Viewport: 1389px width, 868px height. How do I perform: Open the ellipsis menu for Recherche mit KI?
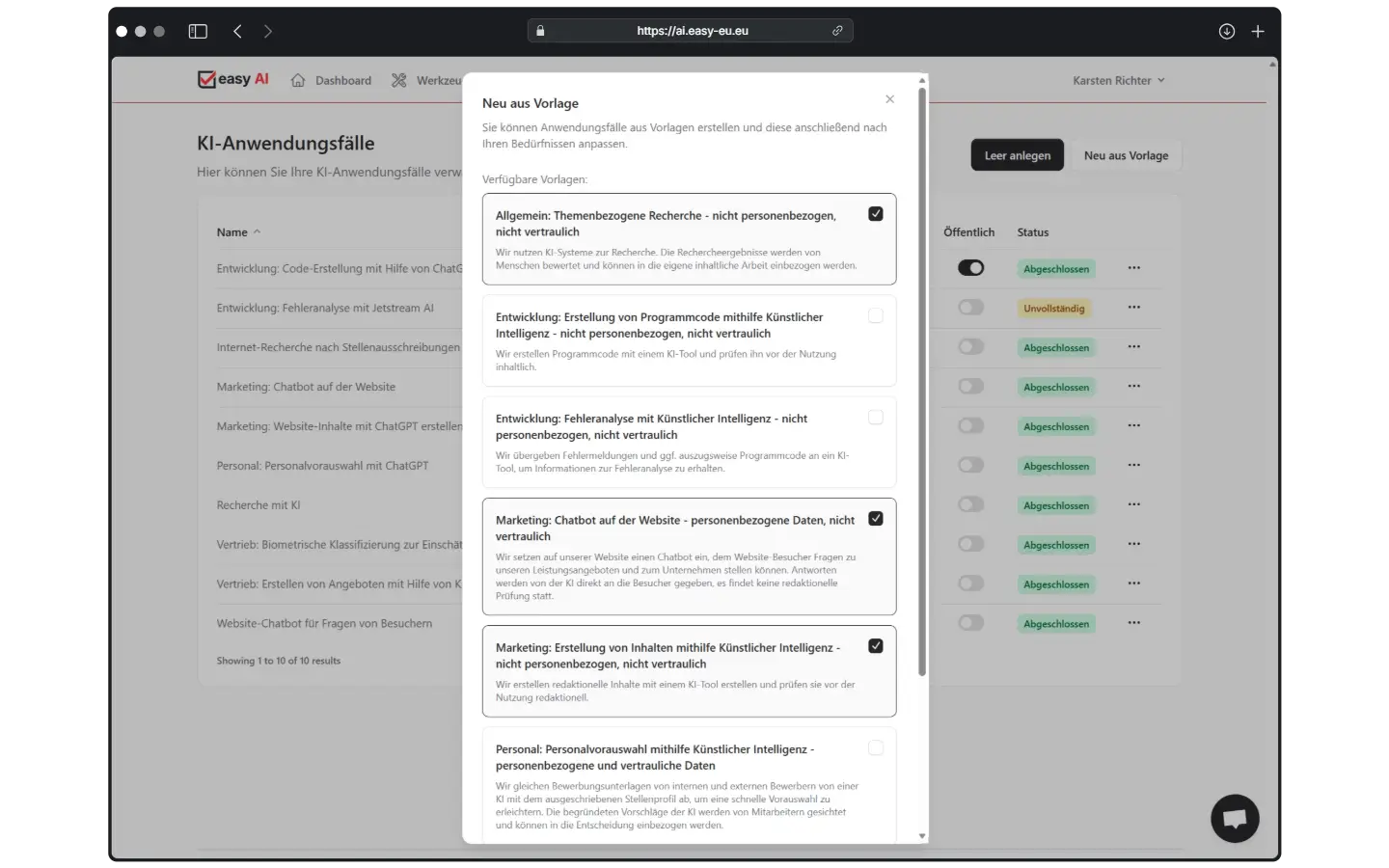coord(1134,504)
